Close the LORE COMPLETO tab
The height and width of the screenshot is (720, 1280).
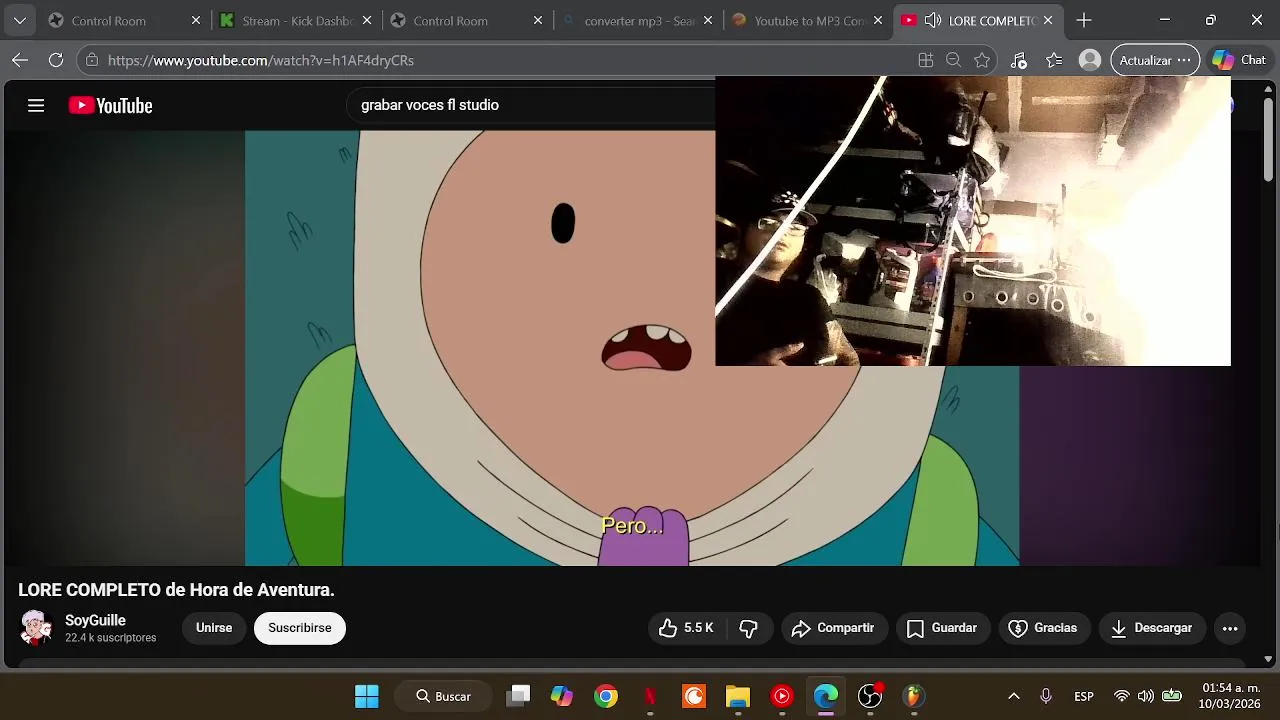point(1048,20)
